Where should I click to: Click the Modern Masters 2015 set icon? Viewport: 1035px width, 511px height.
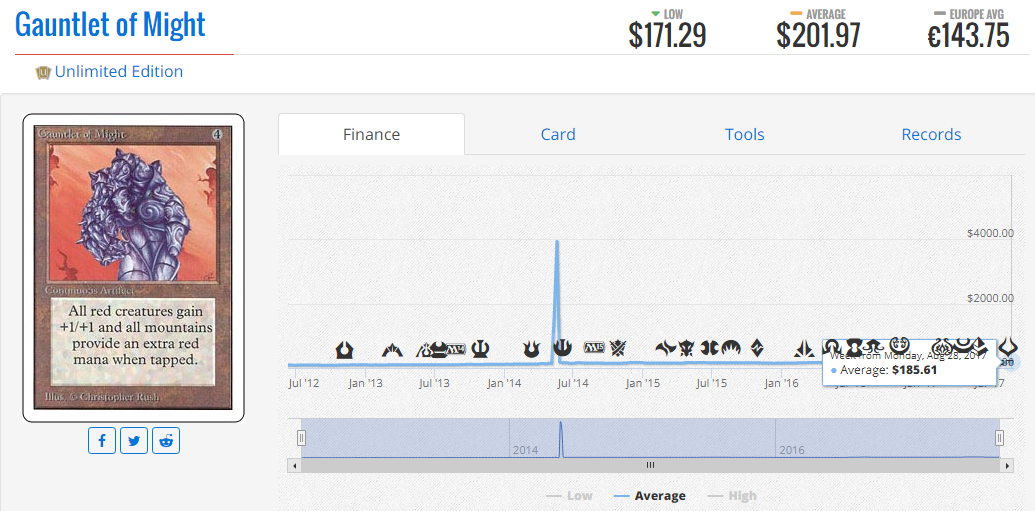710,348
